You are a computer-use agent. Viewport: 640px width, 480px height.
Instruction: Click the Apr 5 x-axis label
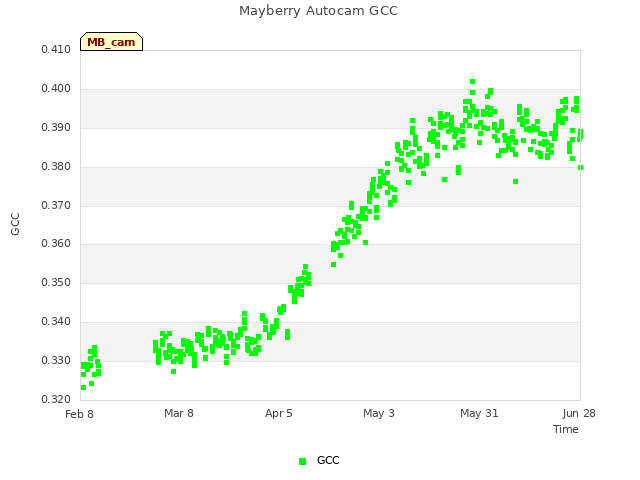click(279, 413)
